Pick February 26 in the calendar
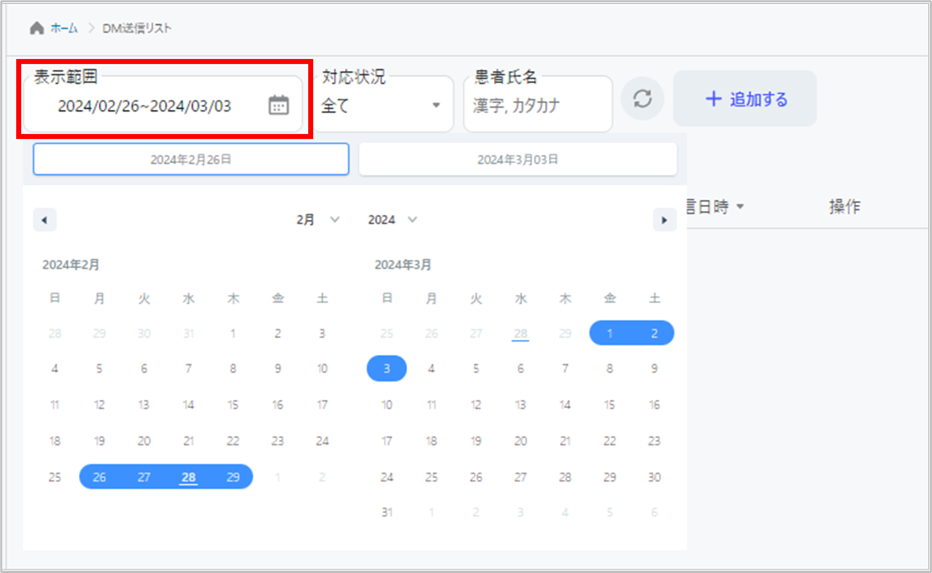This screenshot has height=573, width=932. [99, 477]
